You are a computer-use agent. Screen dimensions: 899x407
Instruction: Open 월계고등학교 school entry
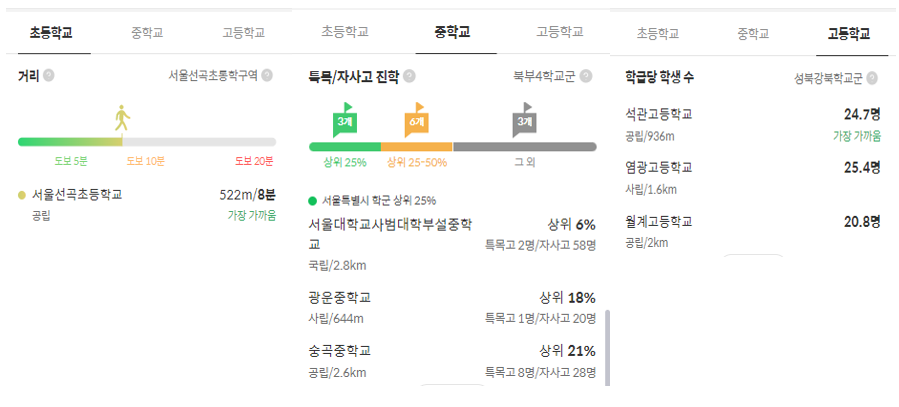[753, 231]
